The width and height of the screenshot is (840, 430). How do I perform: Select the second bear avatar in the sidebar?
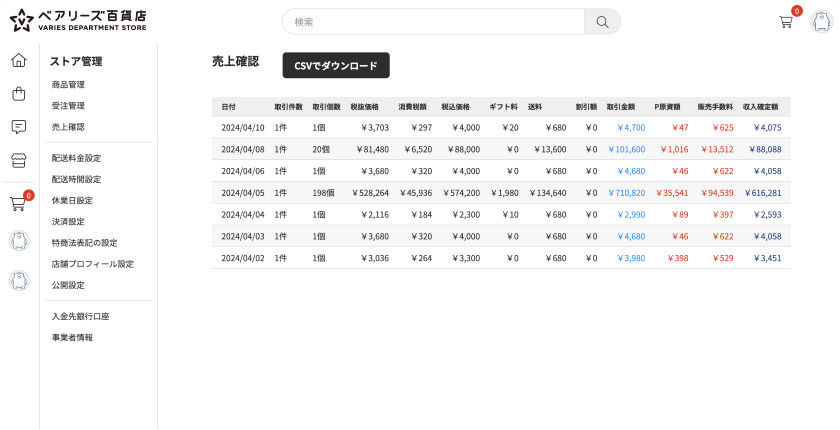pyautogui.click(x=19, y=280)
